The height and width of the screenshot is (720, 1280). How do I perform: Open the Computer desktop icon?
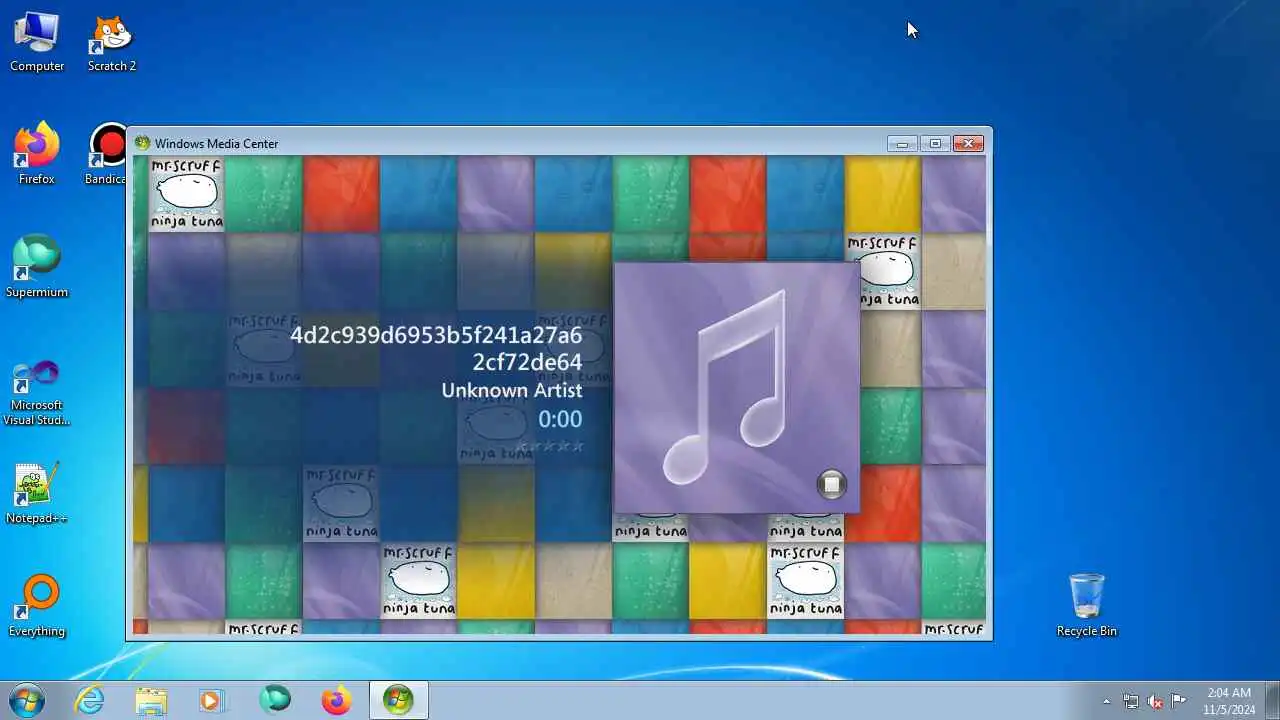point(37,42)
